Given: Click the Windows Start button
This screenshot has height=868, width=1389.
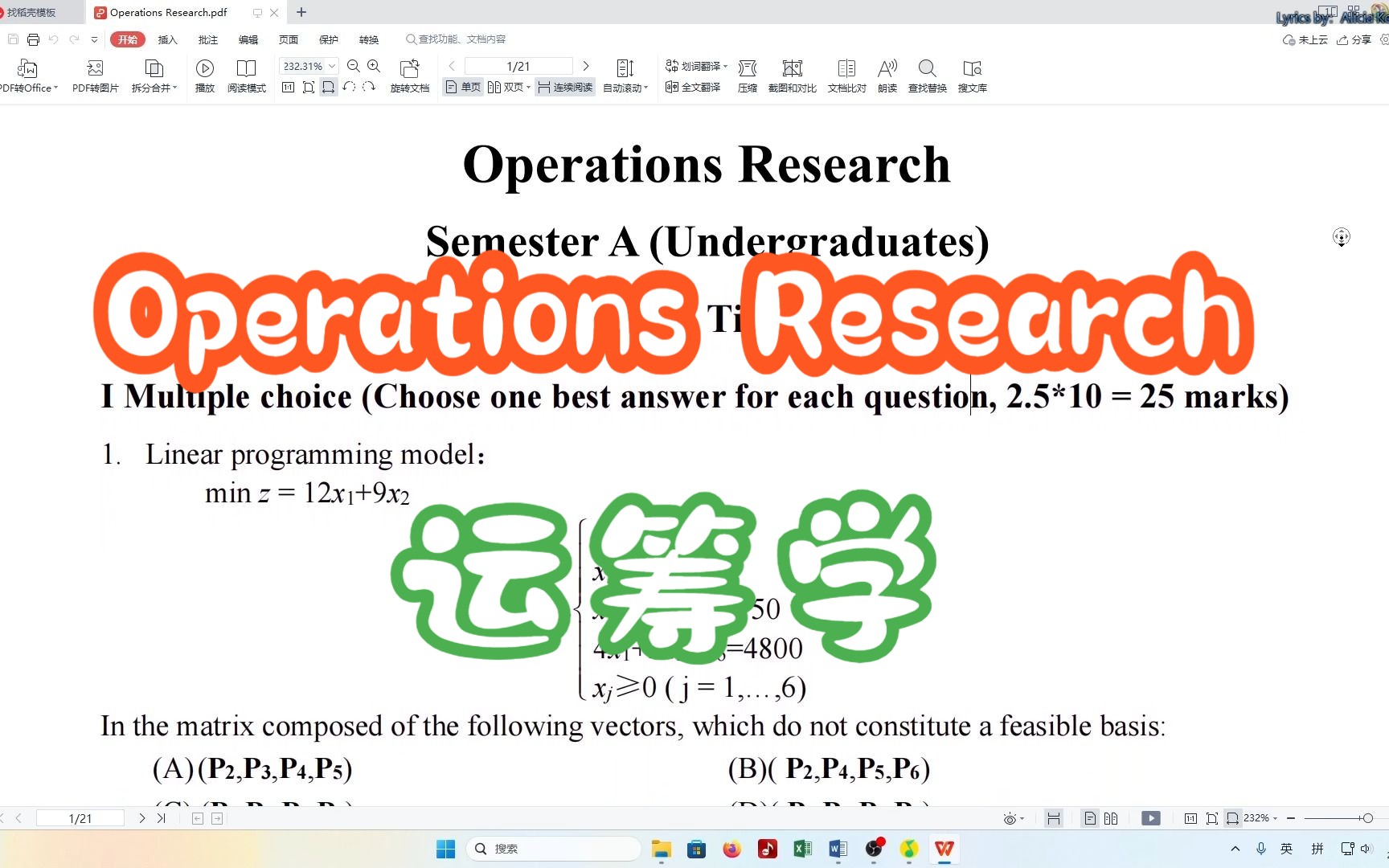Looking at the screenshot, I should coord(445,849).
